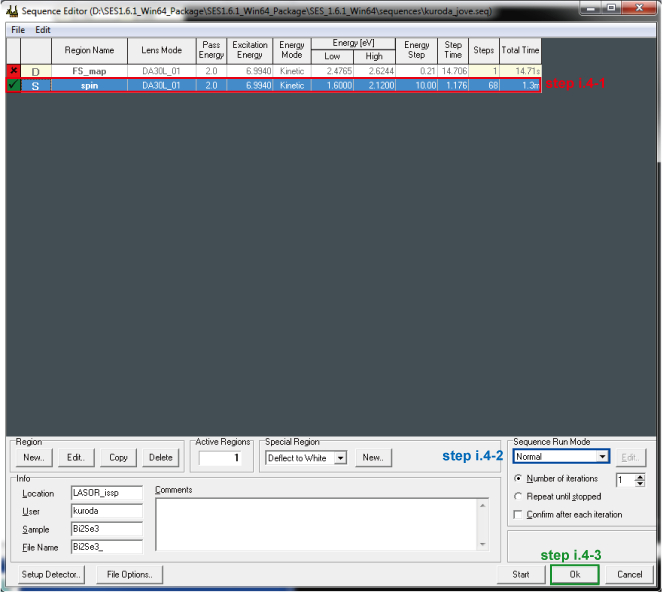Close the Sequence Editor window
This screenshot has height=592, width=662.
coord(639,8)
